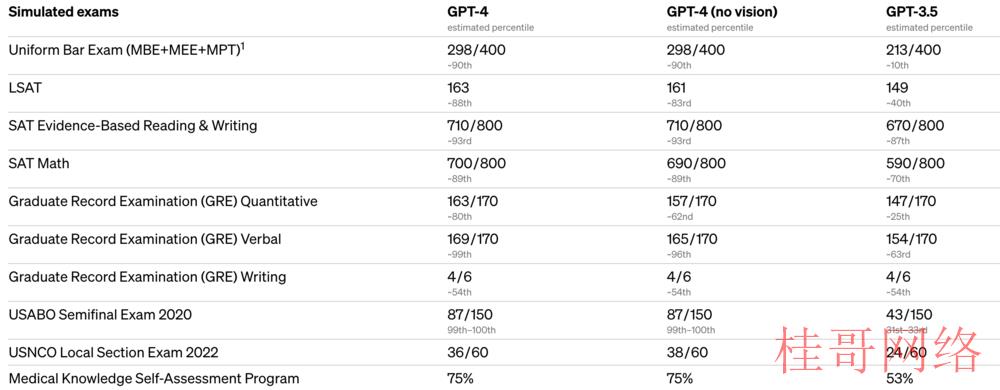This screenshot has width=1000, height=390.
Task: Select USNCO Local Section Exam 2022 label
Action: [114, 352]
